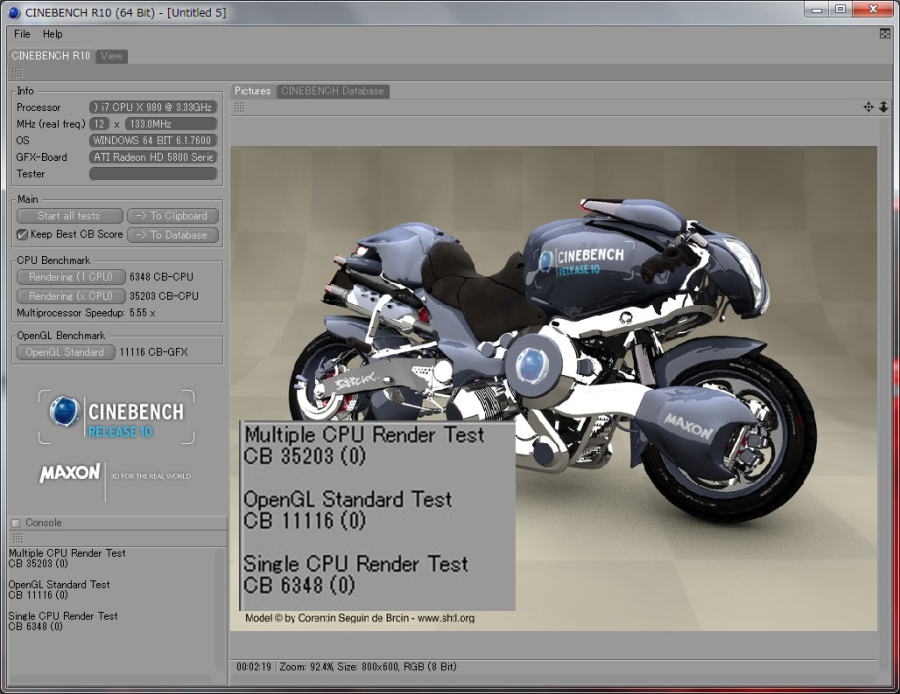The image size is (900, 694).
Task: Open the Help menu
Action: 52,34
